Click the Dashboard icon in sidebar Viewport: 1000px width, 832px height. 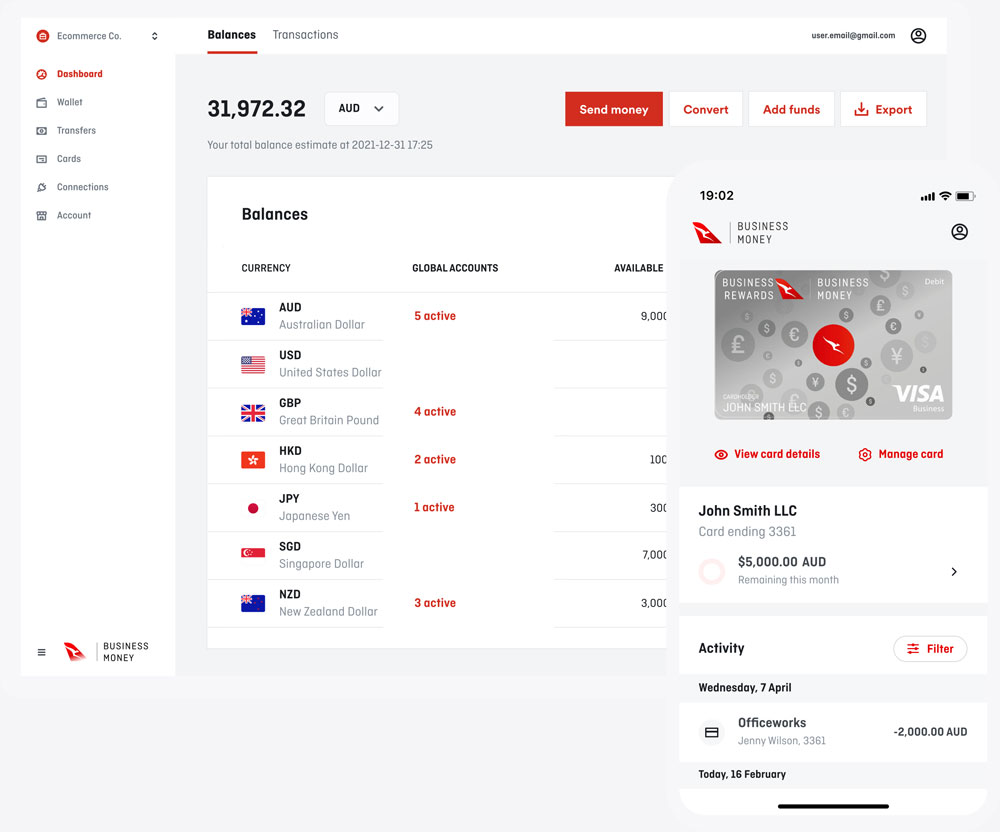[x=42, y=74]
